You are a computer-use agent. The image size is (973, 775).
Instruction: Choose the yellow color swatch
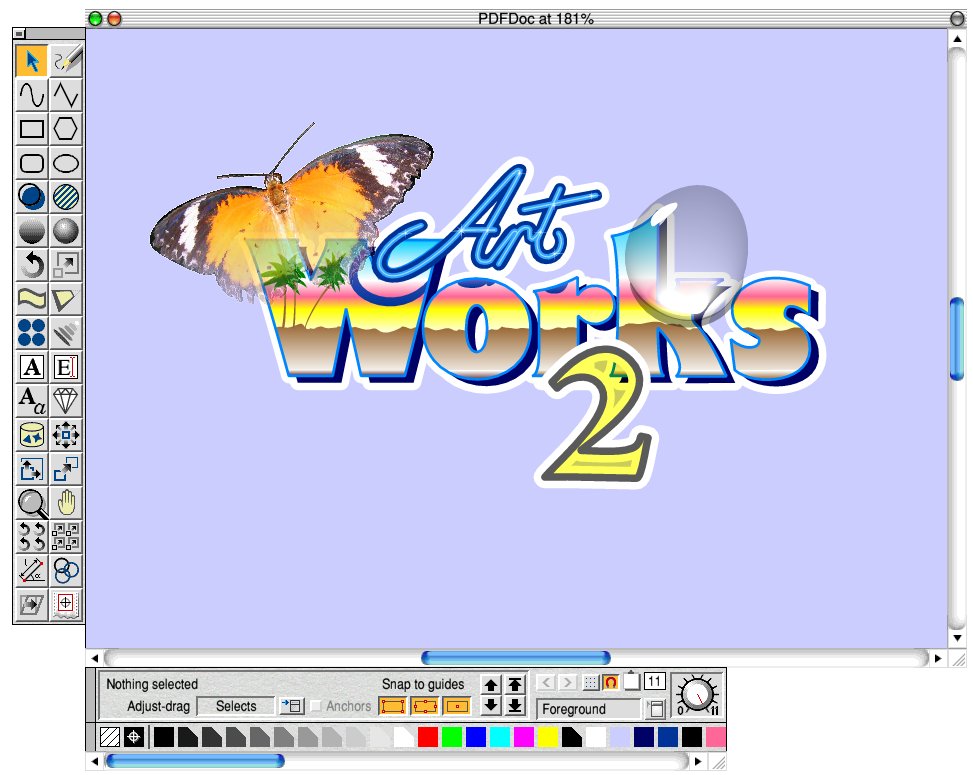point(547,738)
